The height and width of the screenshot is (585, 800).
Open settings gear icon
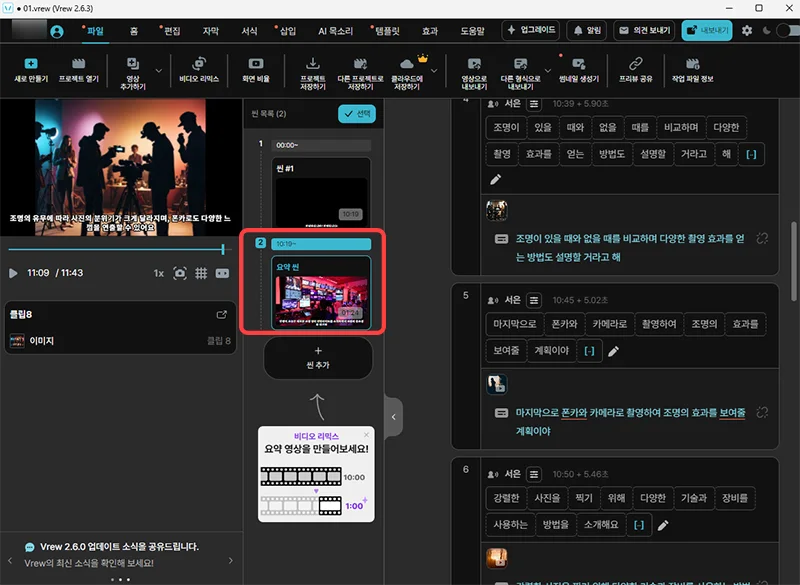point(747,31)
